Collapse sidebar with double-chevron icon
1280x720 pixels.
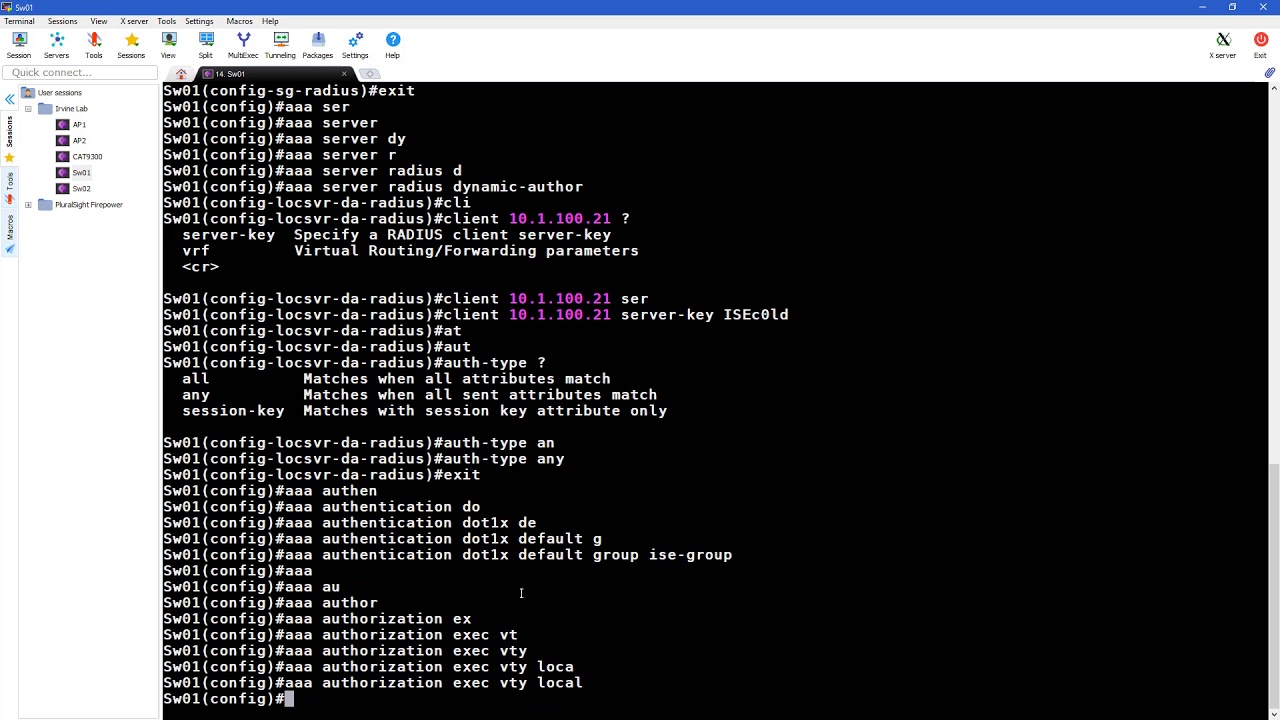9,99
